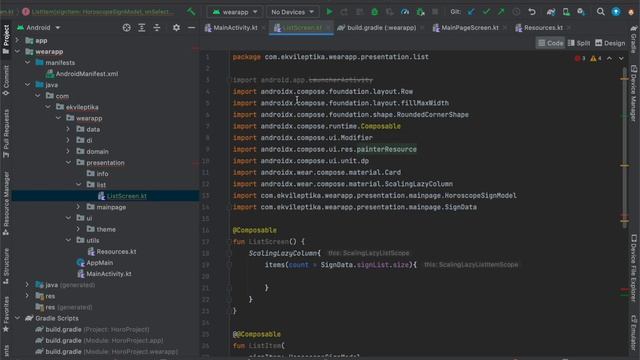Viewport: 640px width, 360px height.
Task: Run the wearapp configuration with green play button
Action: coord(329,12)
